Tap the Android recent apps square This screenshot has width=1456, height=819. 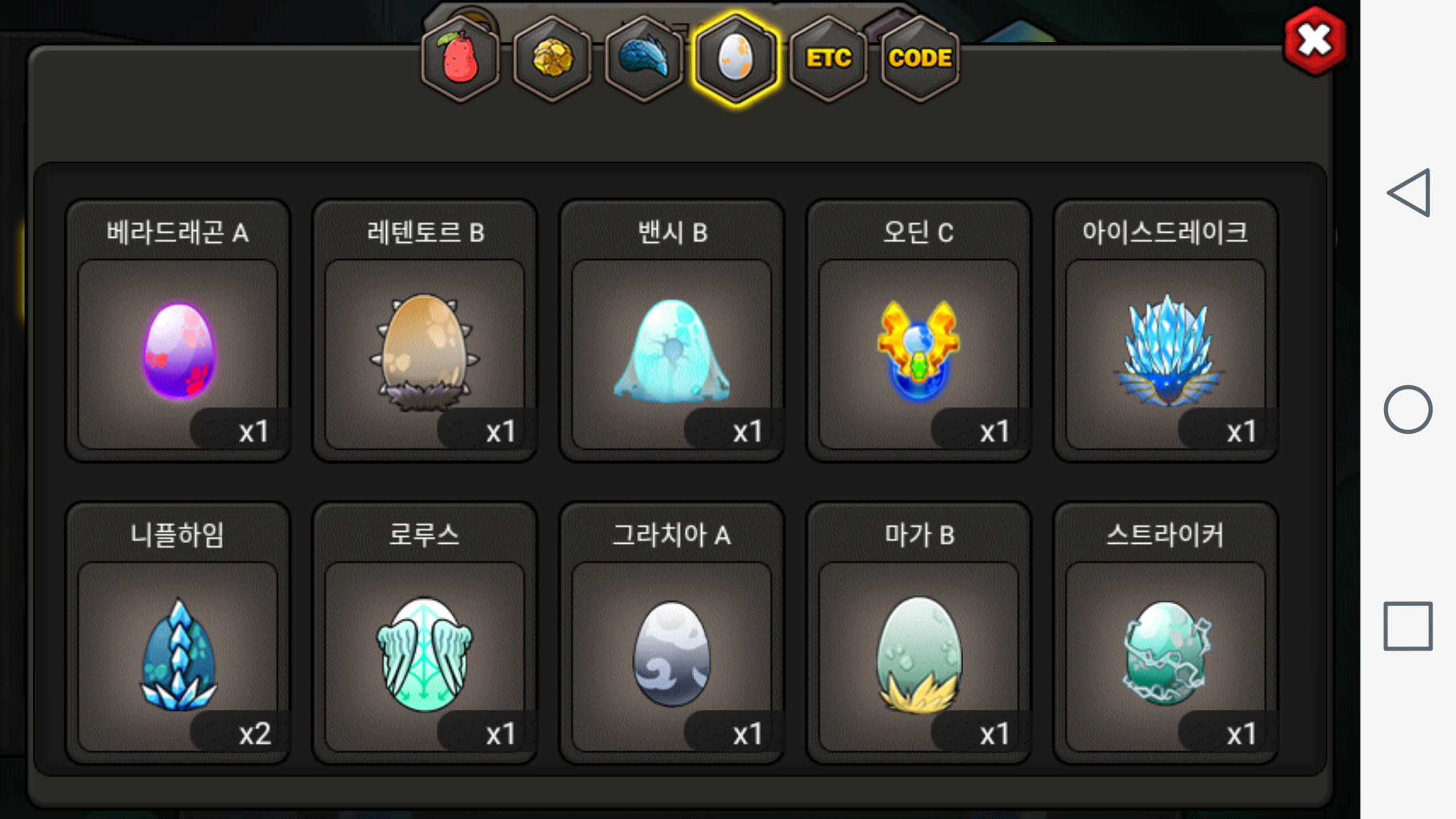(x=1408, y=626)
